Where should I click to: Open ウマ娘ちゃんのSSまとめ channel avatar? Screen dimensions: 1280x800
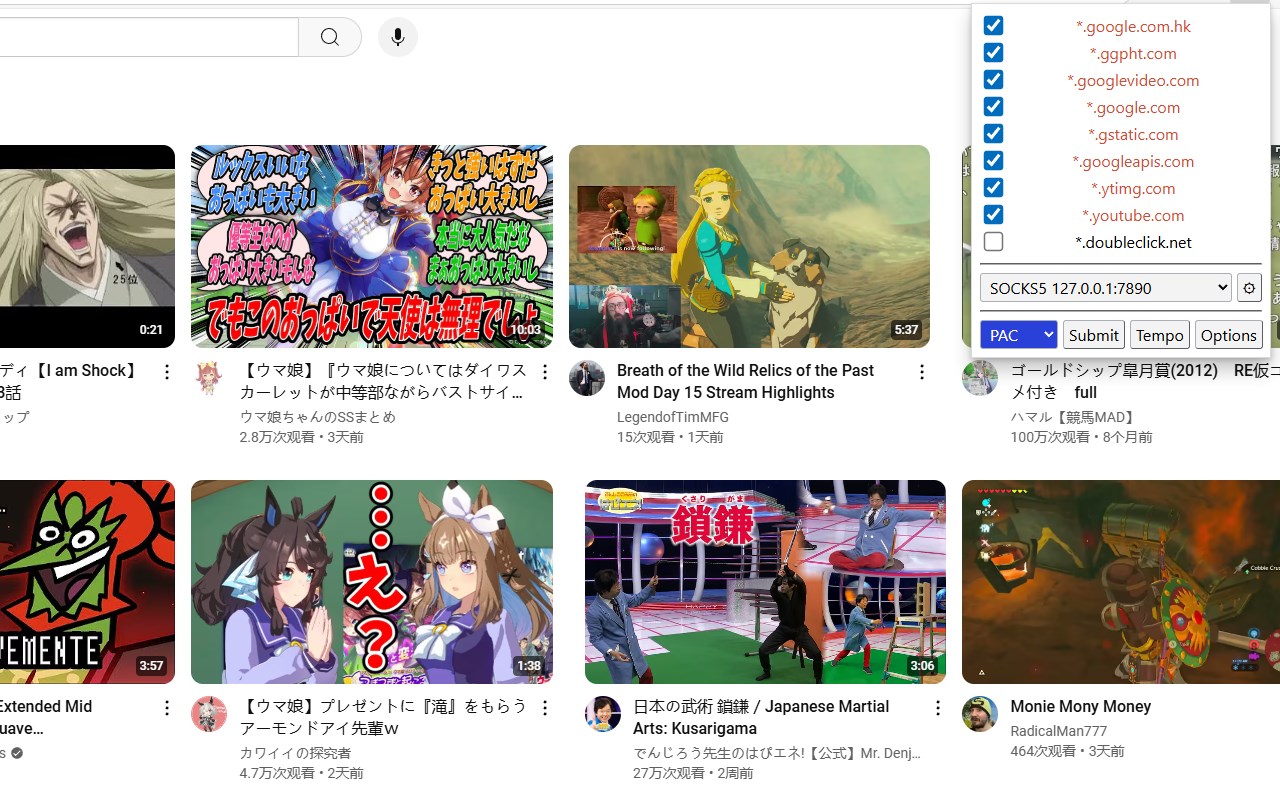click(209, 378)
